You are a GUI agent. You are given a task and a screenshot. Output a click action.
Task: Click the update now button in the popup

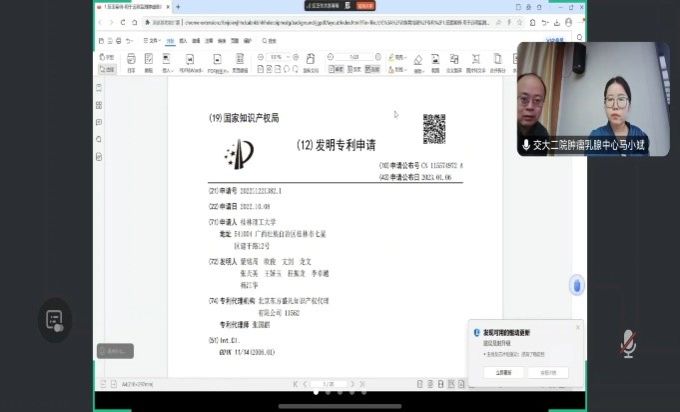[x=503, y=371]
